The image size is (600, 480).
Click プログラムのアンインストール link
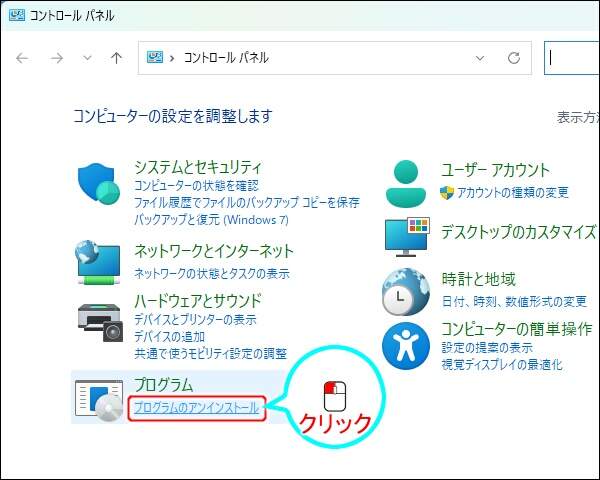[197, 408]
